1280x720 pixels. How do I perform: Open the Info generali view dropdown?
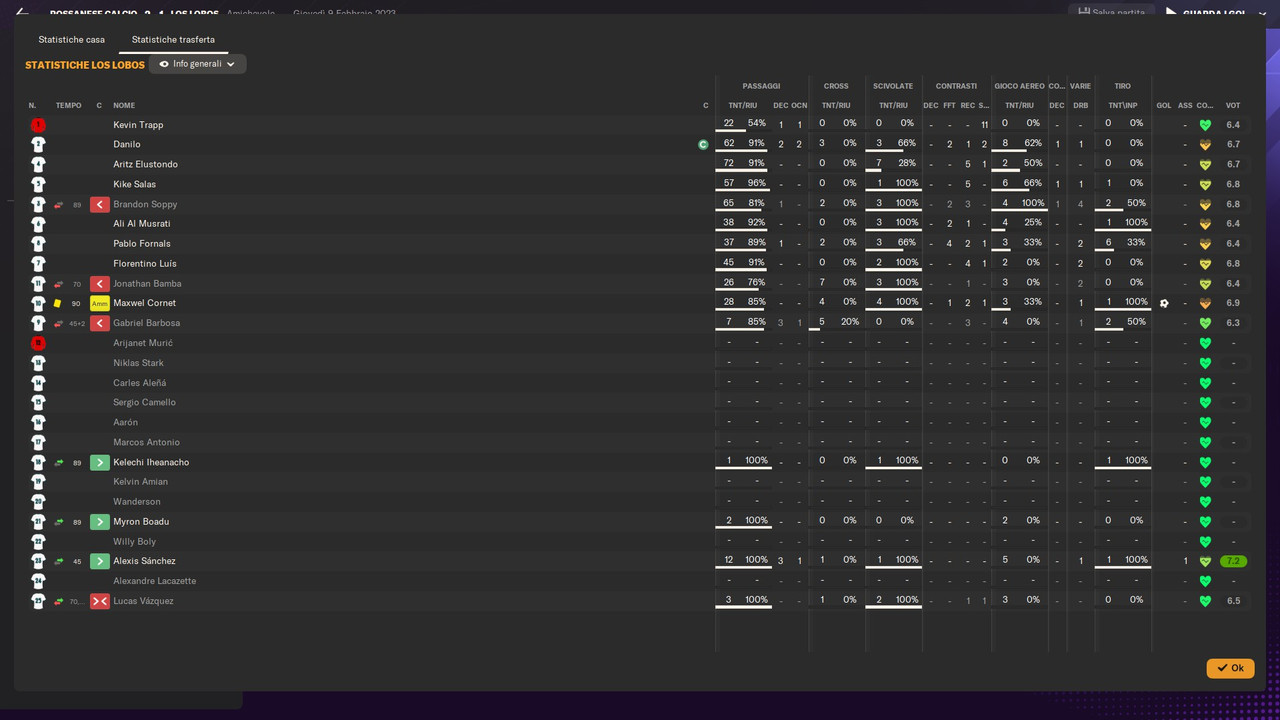(197, 64)
